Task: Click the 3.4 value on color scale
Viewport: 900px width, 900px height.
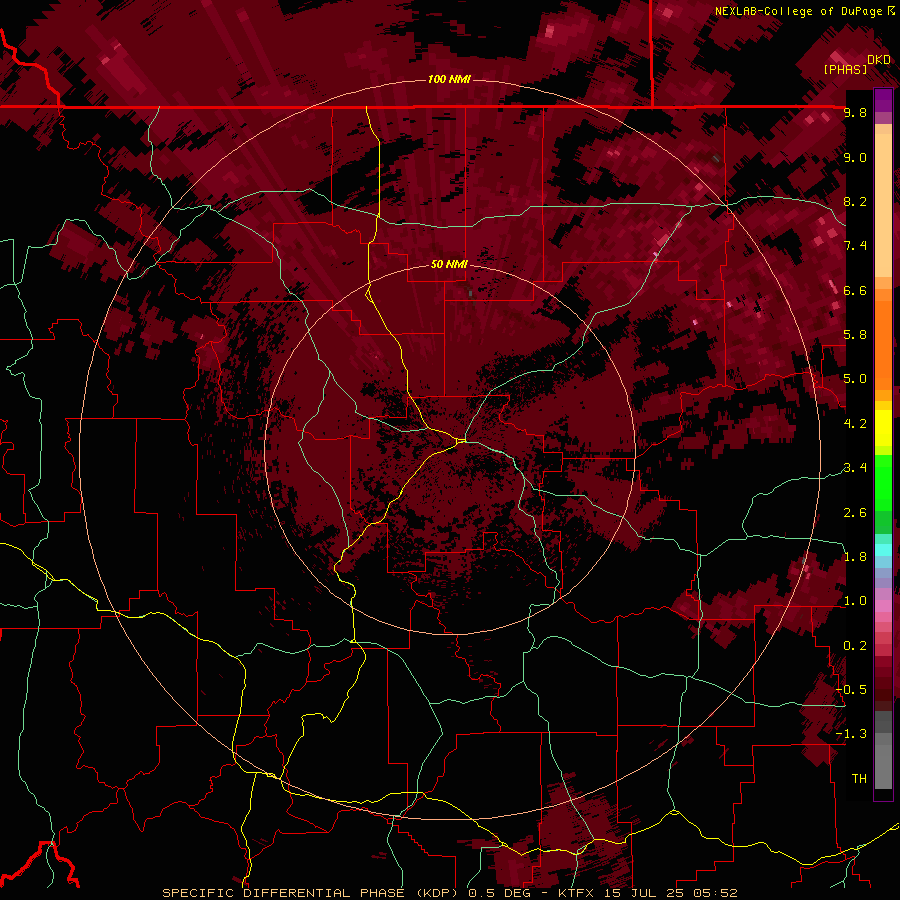Action: click(855, 468)
